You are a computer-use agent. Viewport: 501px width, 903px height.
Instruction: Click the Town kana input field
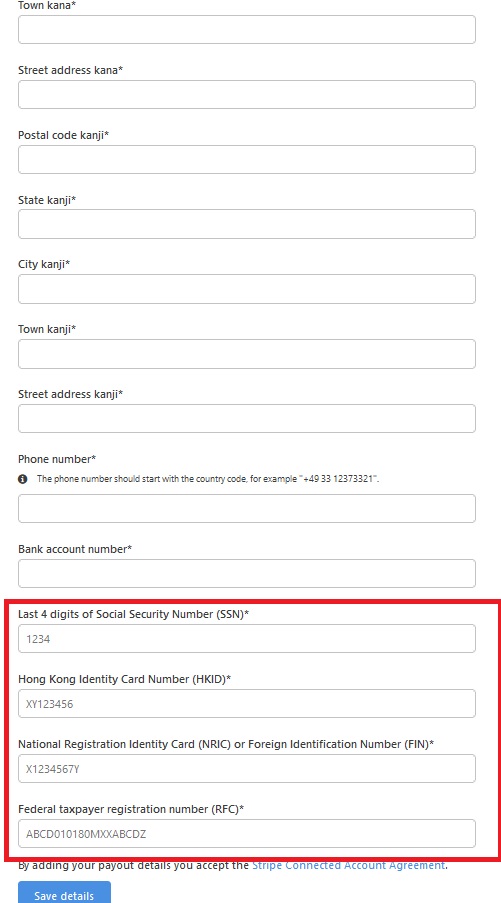click(247, 29)
